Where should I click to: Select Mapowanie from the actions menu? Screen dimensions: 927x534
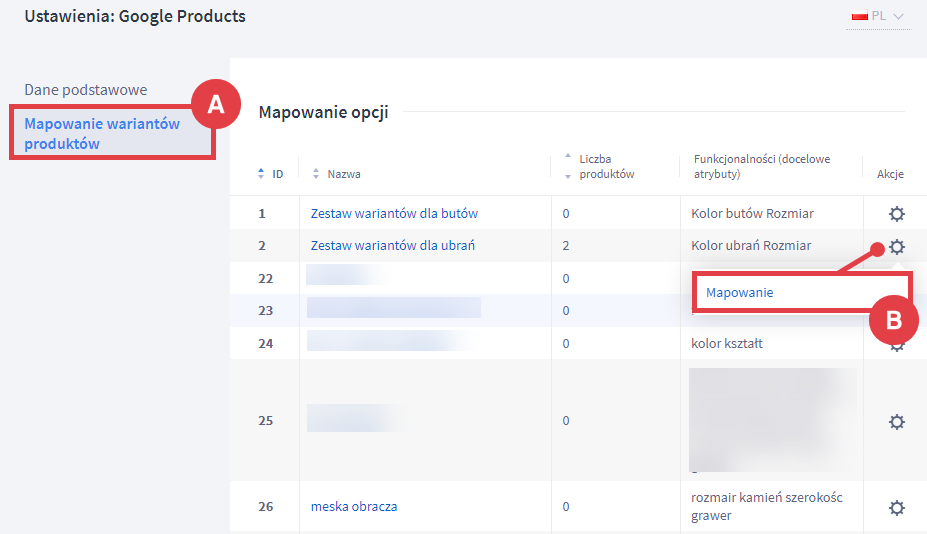pos(739,293)
